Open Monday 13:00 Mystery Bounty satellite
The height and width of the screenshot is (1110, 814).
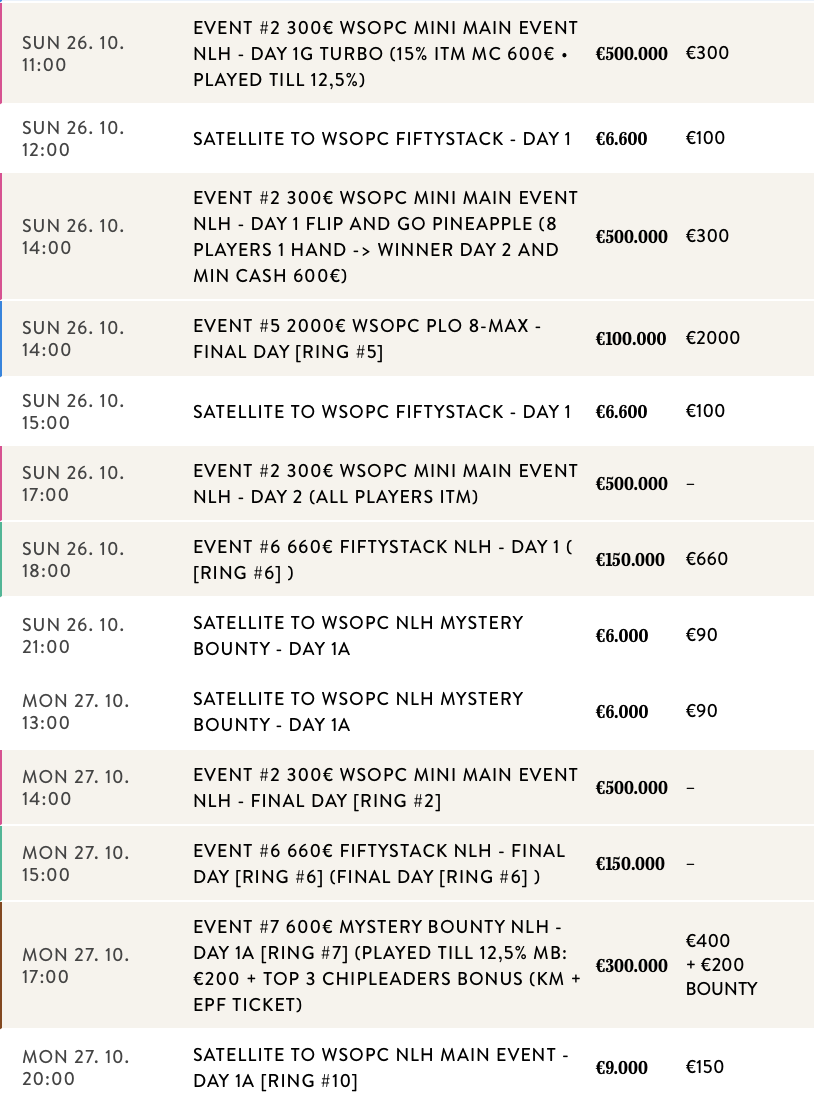pyautogui.click(x=358, y=712)
